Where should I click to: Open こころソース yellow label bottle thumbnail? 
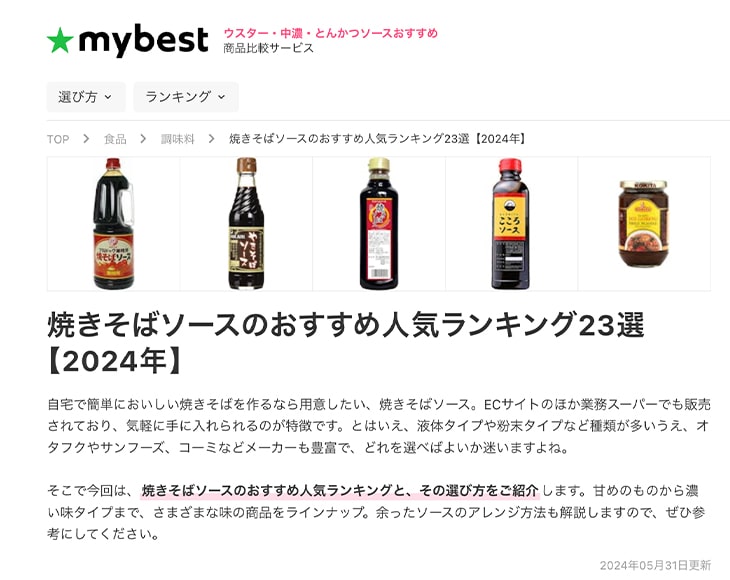tap(512, 224)
